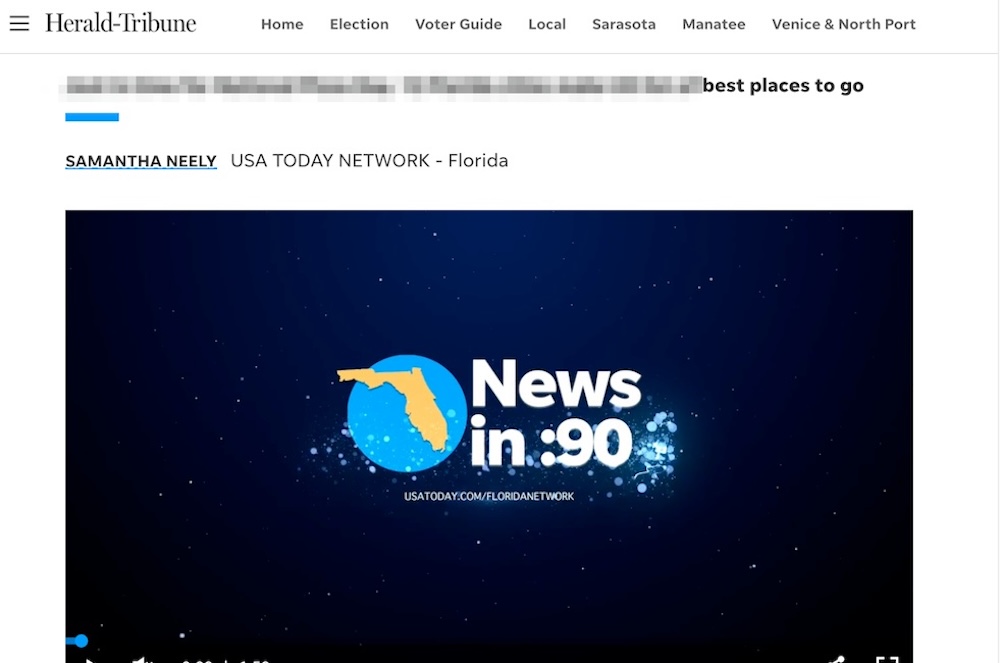
Task: Navigate to the Local news section
Action: [x=547, y=24]
